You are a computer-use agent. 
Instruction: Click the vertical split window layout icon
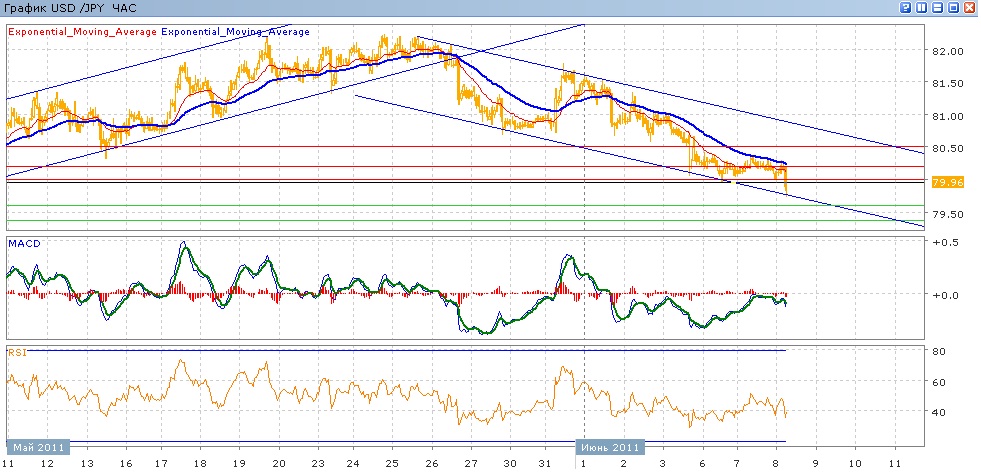click(922, 8)
